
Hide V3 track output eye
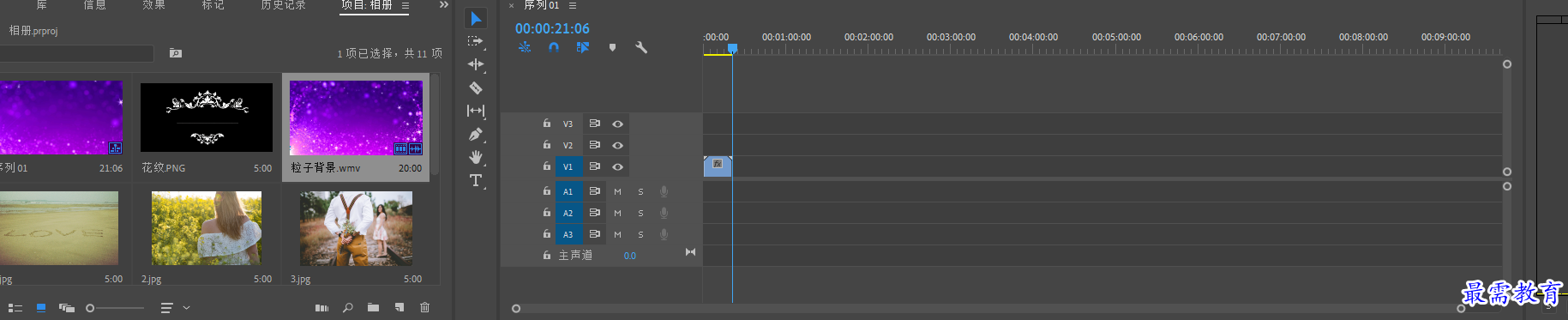tap(617, 124)
